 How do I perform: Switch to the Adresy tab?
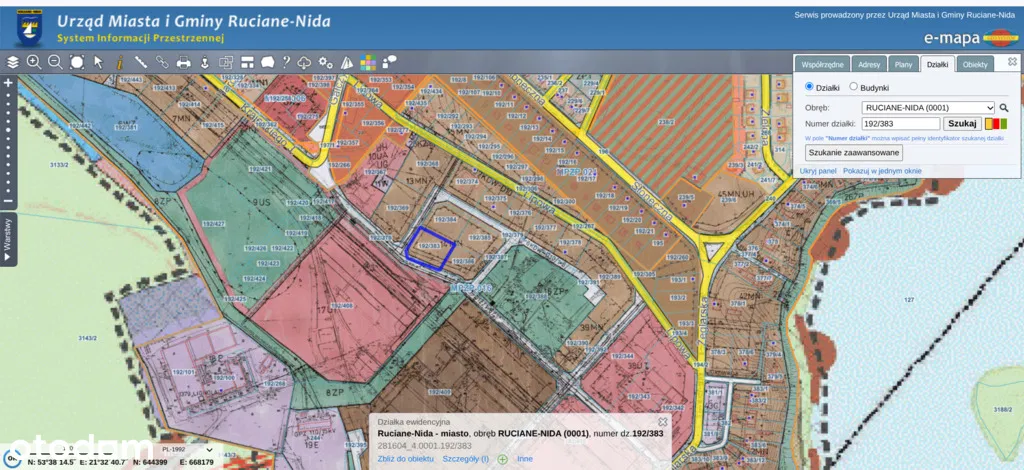point(869,64)
